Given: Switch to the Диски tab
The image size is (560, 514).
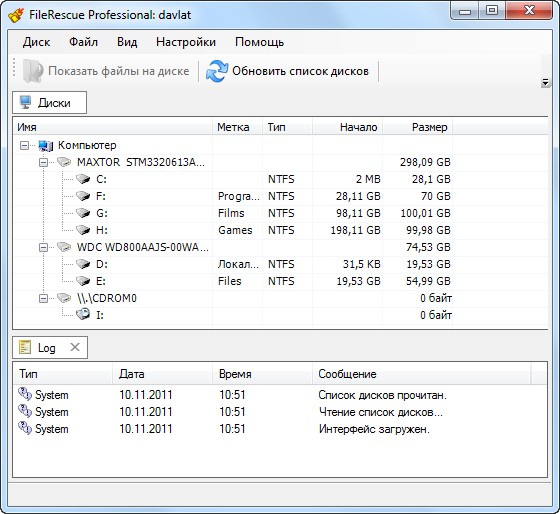Looking at the screenshot, I should tap(49, 103).
